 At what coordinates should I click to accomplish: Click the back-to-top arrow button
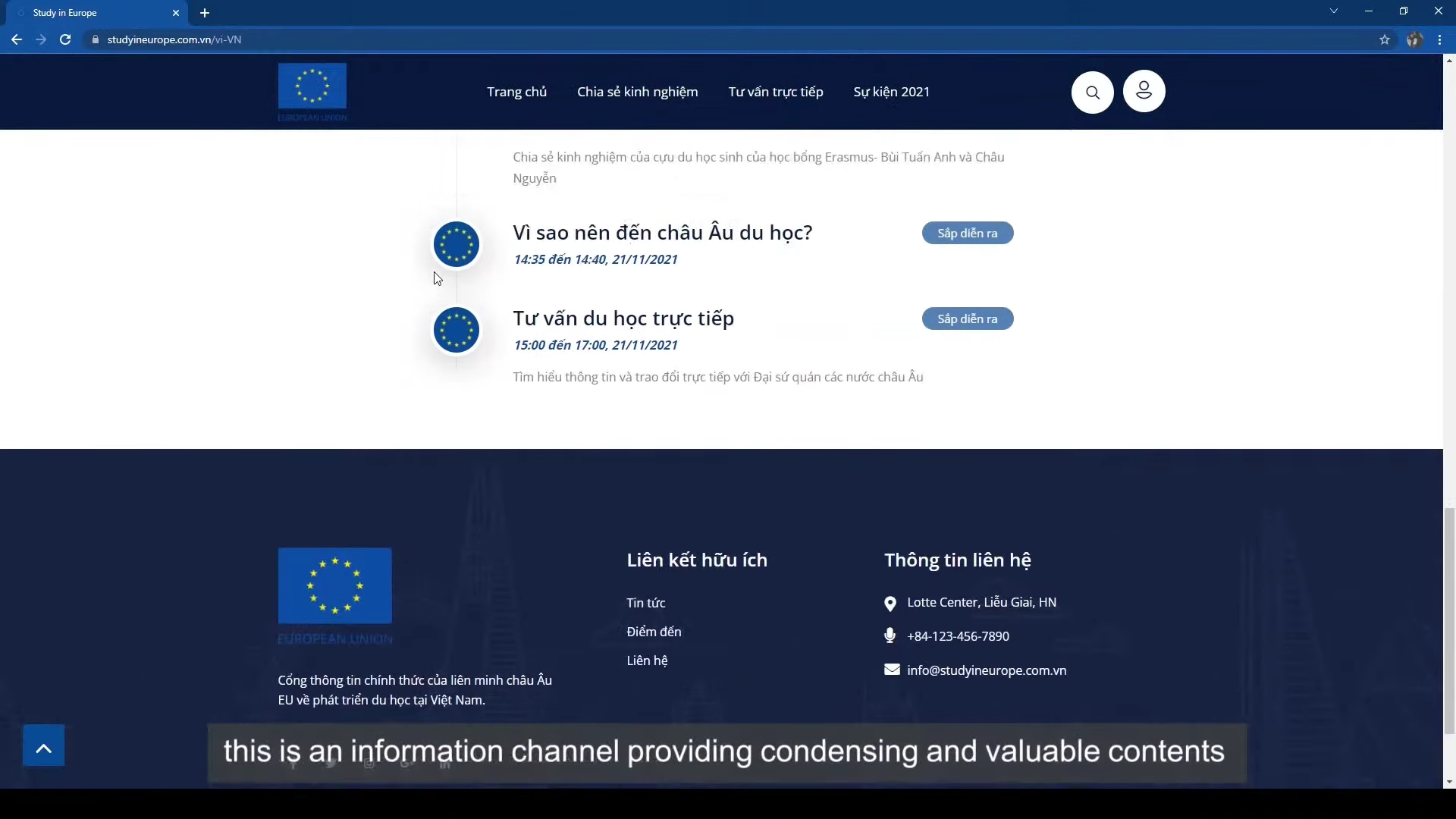(43, 746)
